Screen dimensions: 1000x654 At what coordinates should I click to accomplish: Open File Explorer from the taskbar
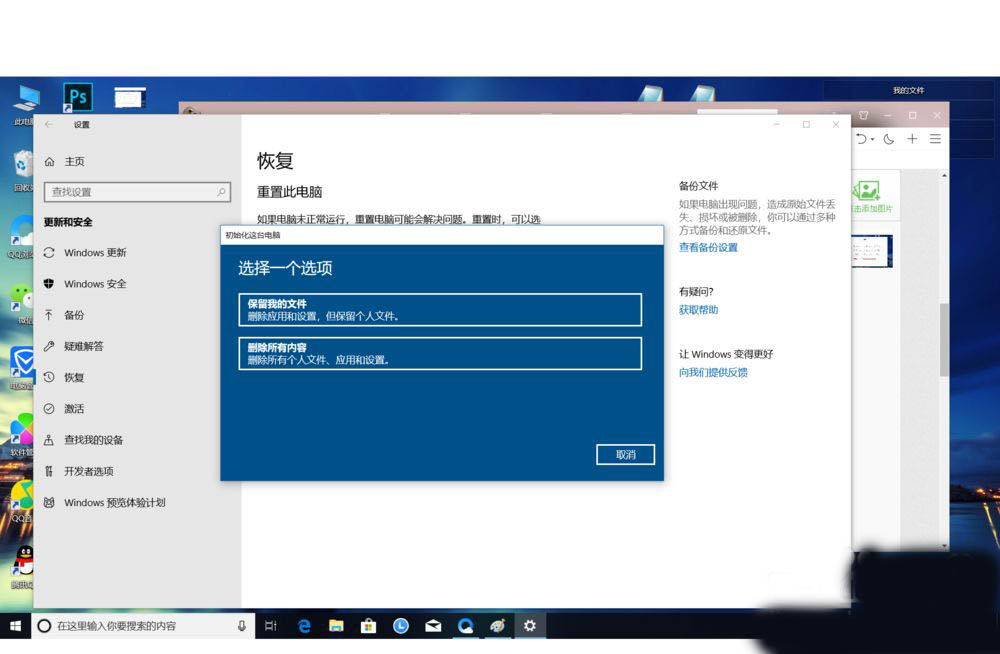point(336,625)
